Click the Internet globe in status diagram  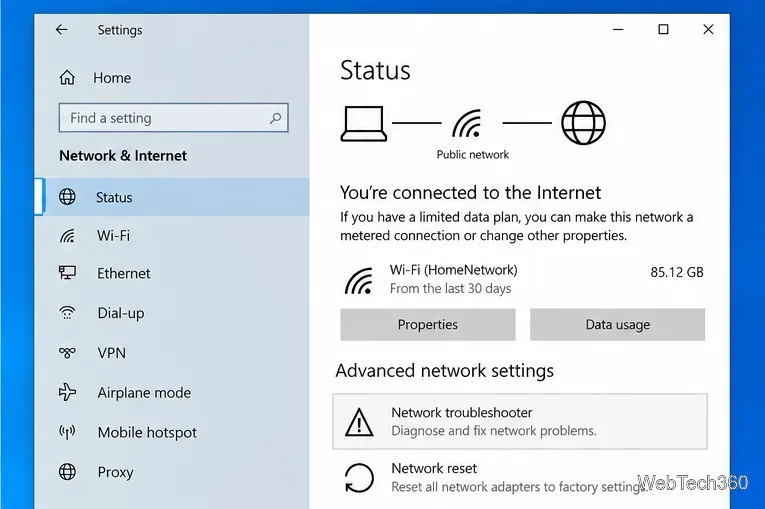click(583, 123)
